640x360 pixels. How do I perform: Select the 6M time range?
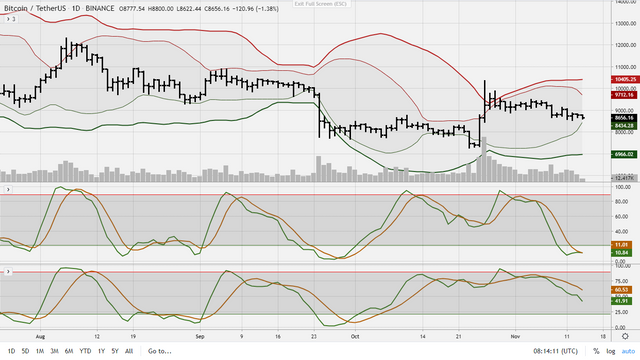[69, 351]
